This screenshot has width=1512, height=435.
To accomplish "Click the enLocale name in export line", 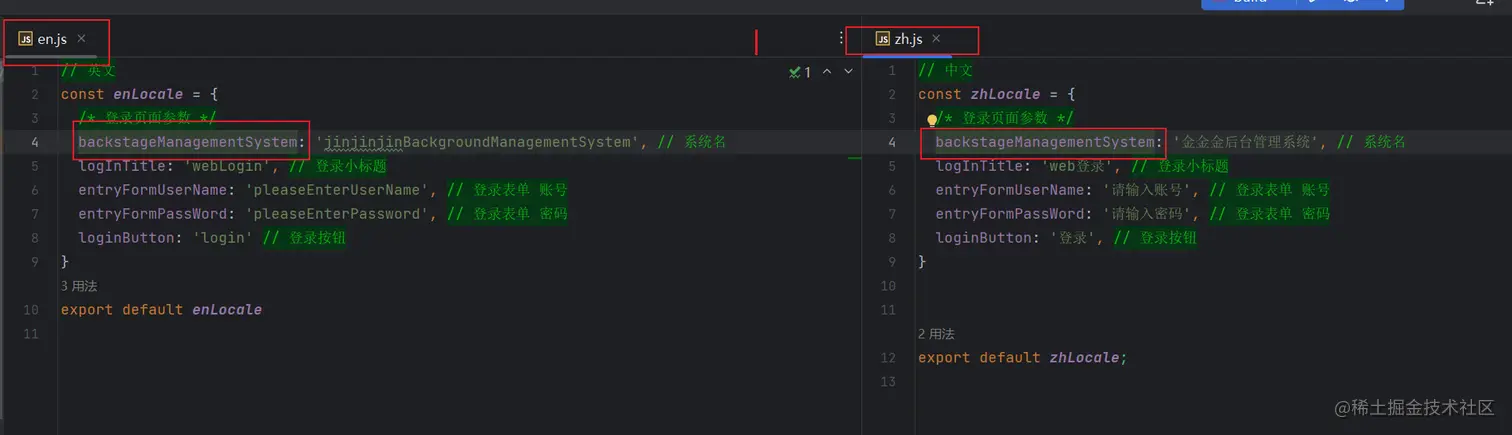I will [227, 310].
